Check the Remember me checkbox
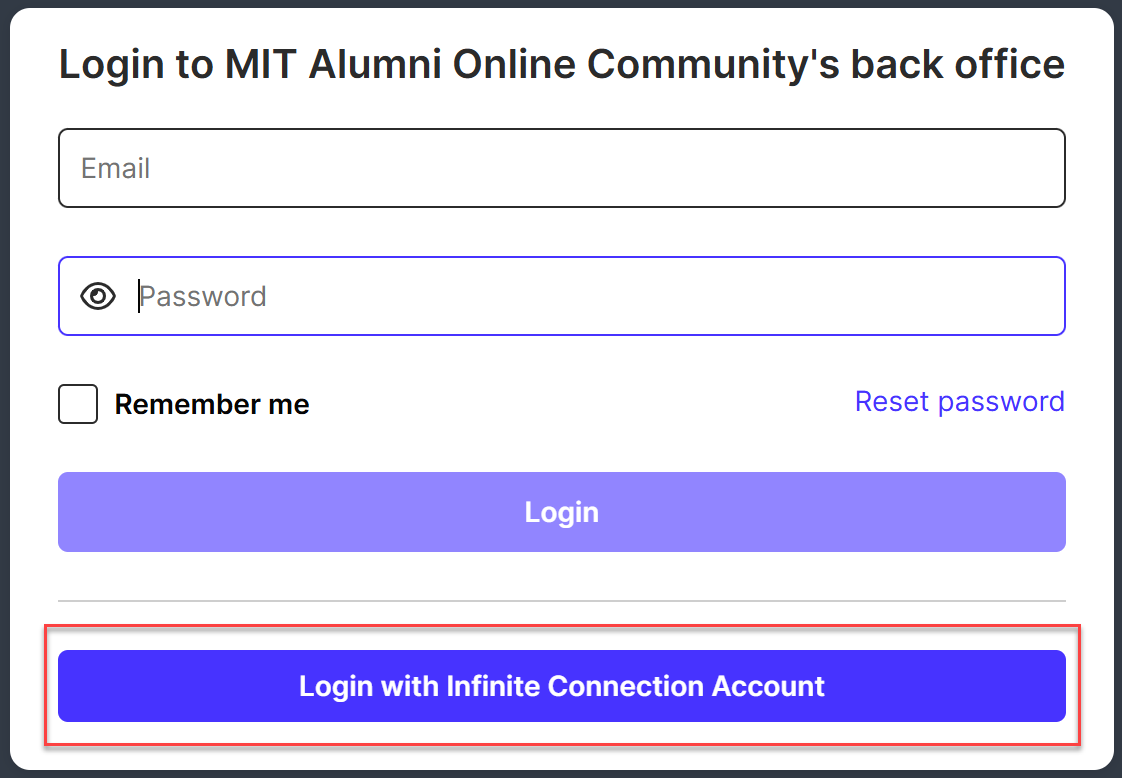The image size is (1122, 778). (78, 404)
